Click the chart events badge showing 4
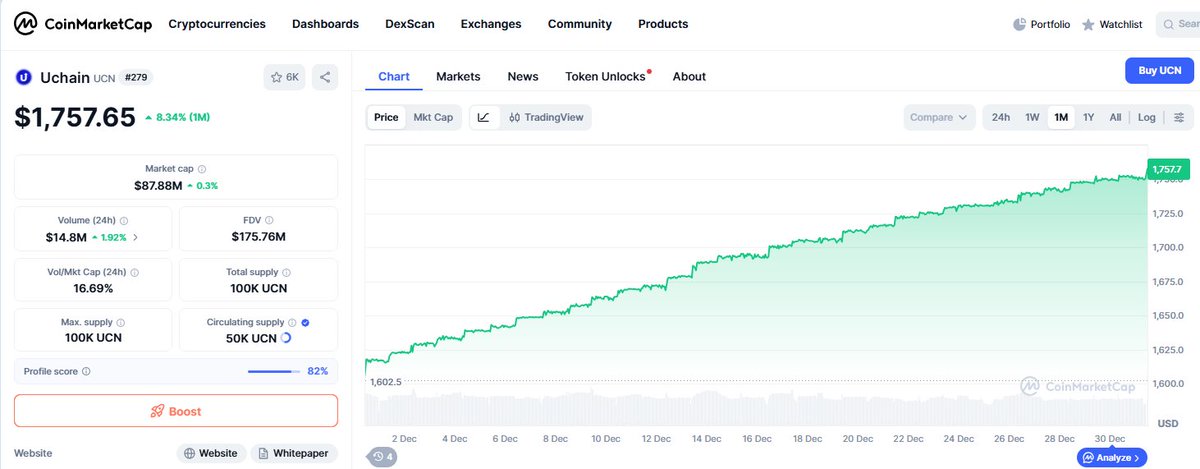 coord(383,456)
